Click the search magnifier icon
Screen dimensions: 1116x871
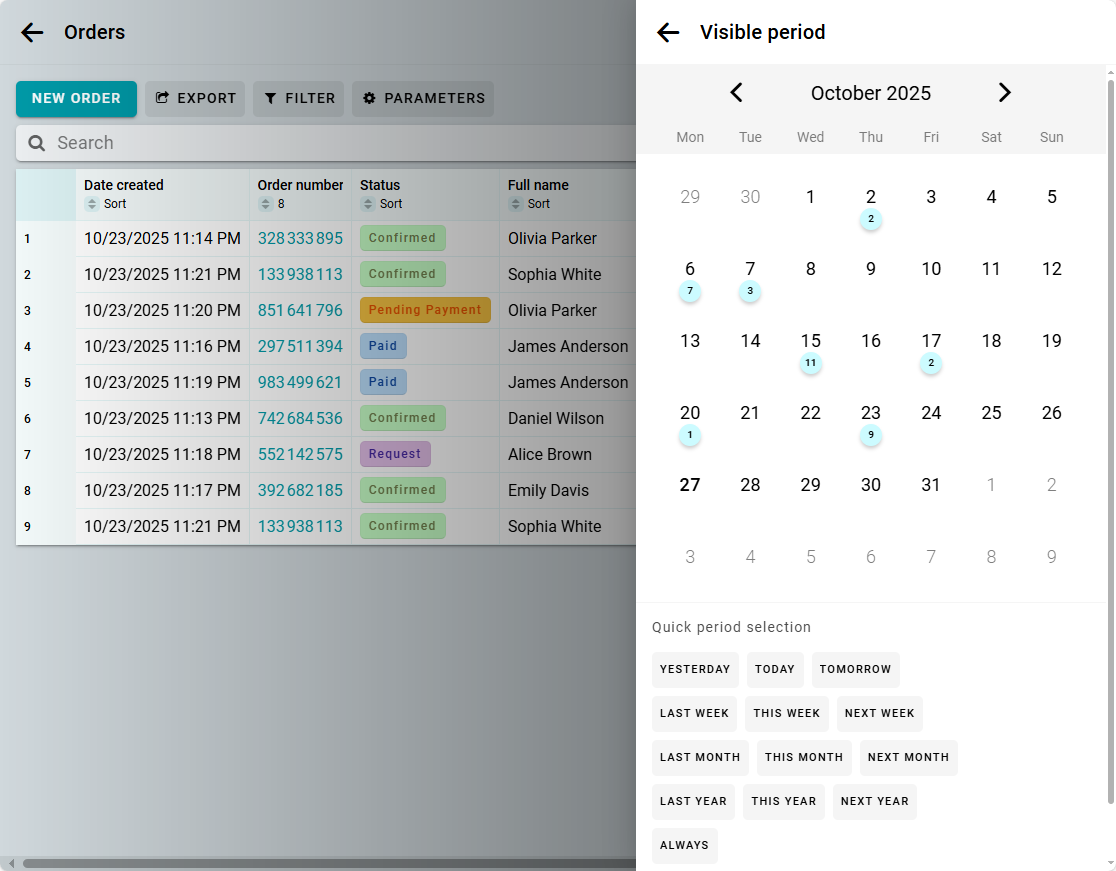click(x=37, y=143)
